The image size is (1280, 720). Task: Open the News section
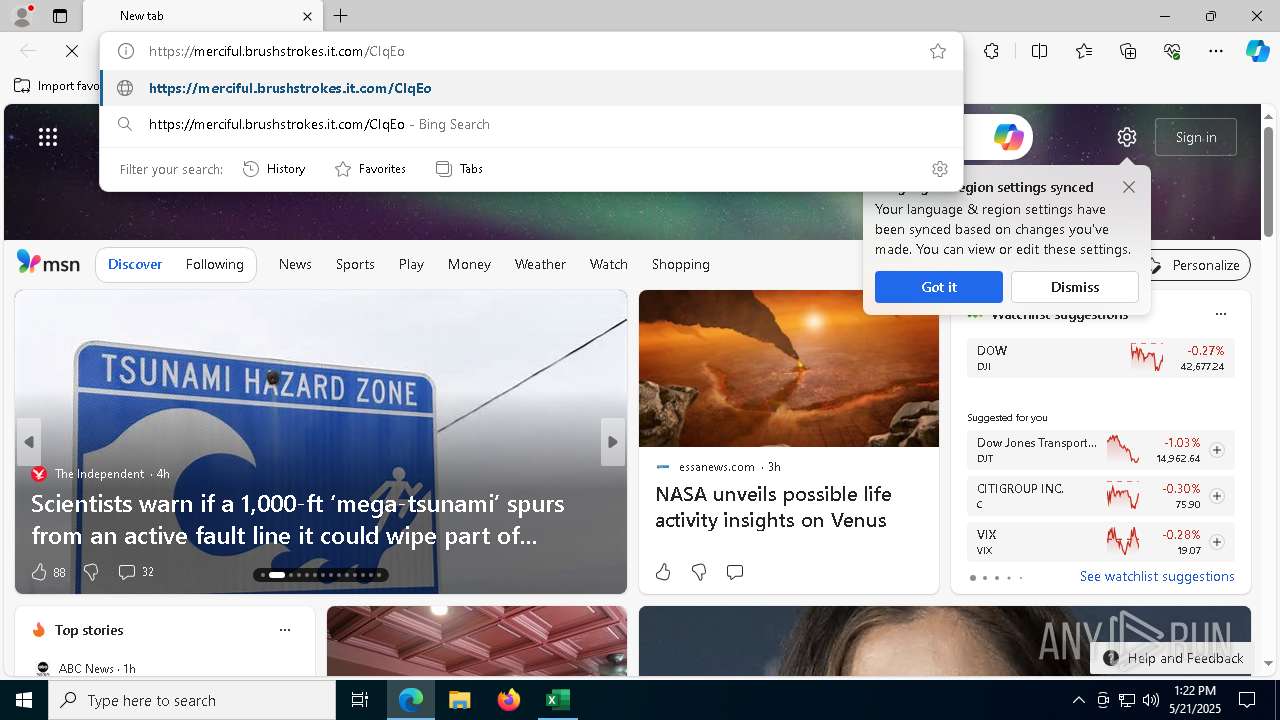coord(295,264)
